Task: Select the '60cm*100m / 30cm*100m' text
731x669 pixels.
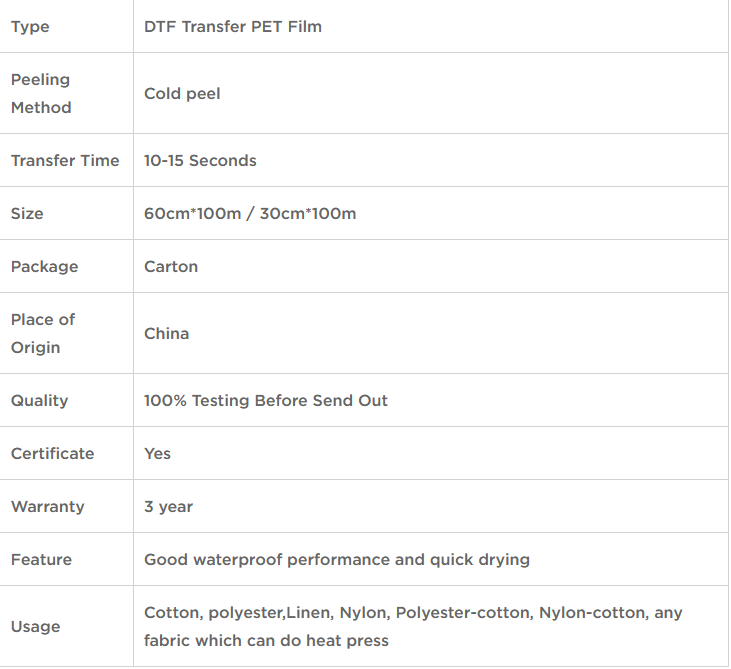Action: tap(250, 214)
